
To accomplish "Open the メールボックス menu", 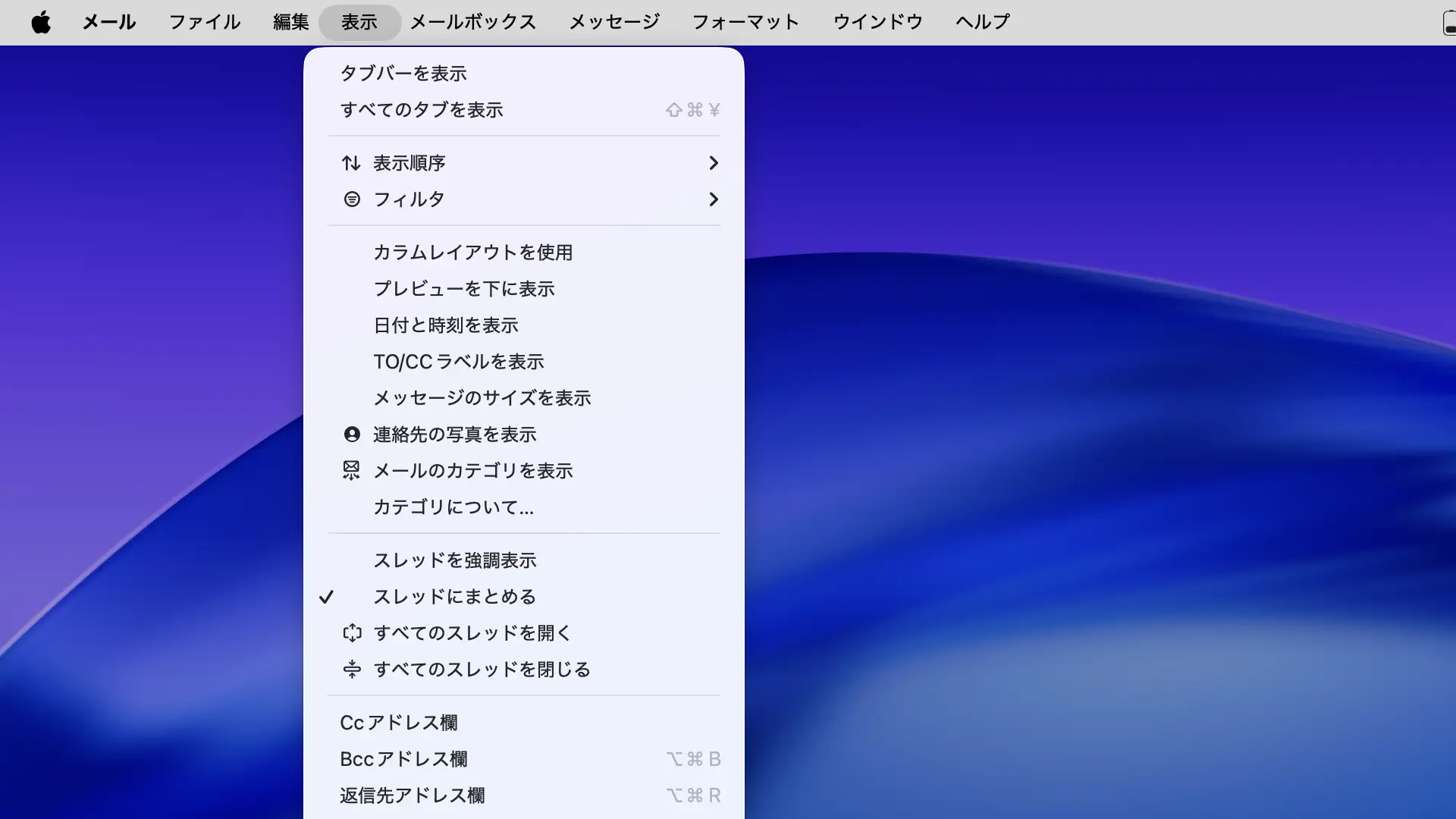I will point(472,22).
